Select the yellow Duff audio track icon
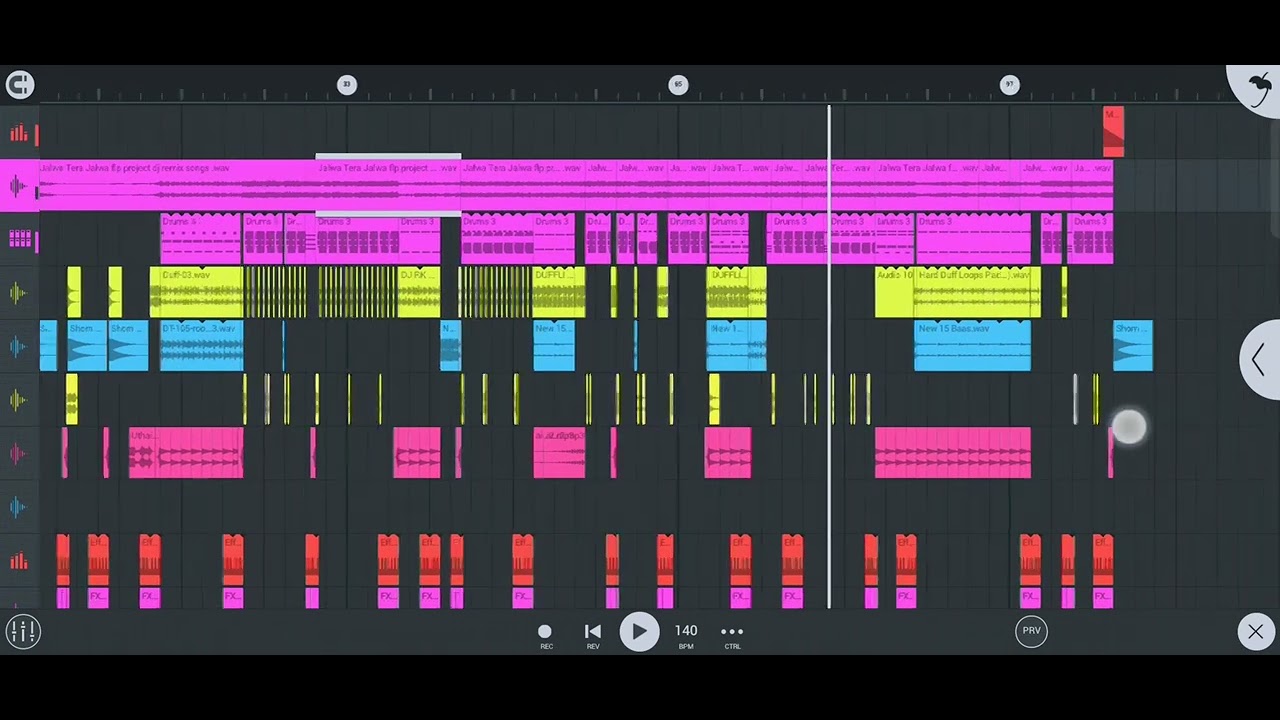 [x=18, y=293]
